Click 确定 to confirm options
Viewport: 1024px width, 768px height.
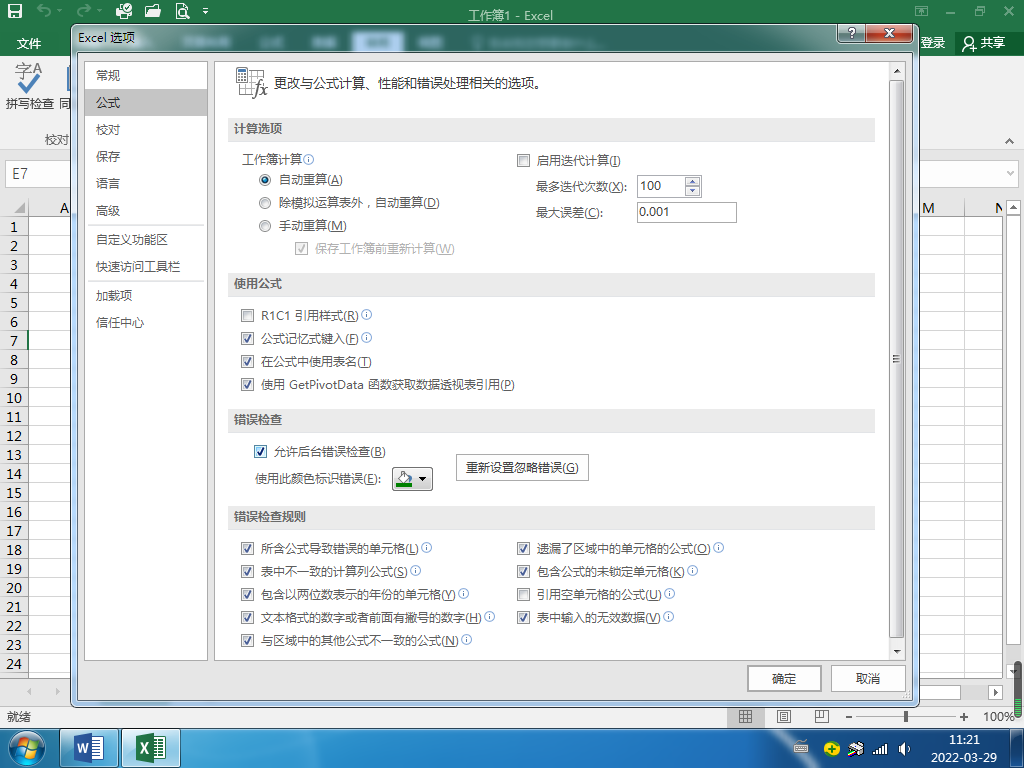[784, 679]
